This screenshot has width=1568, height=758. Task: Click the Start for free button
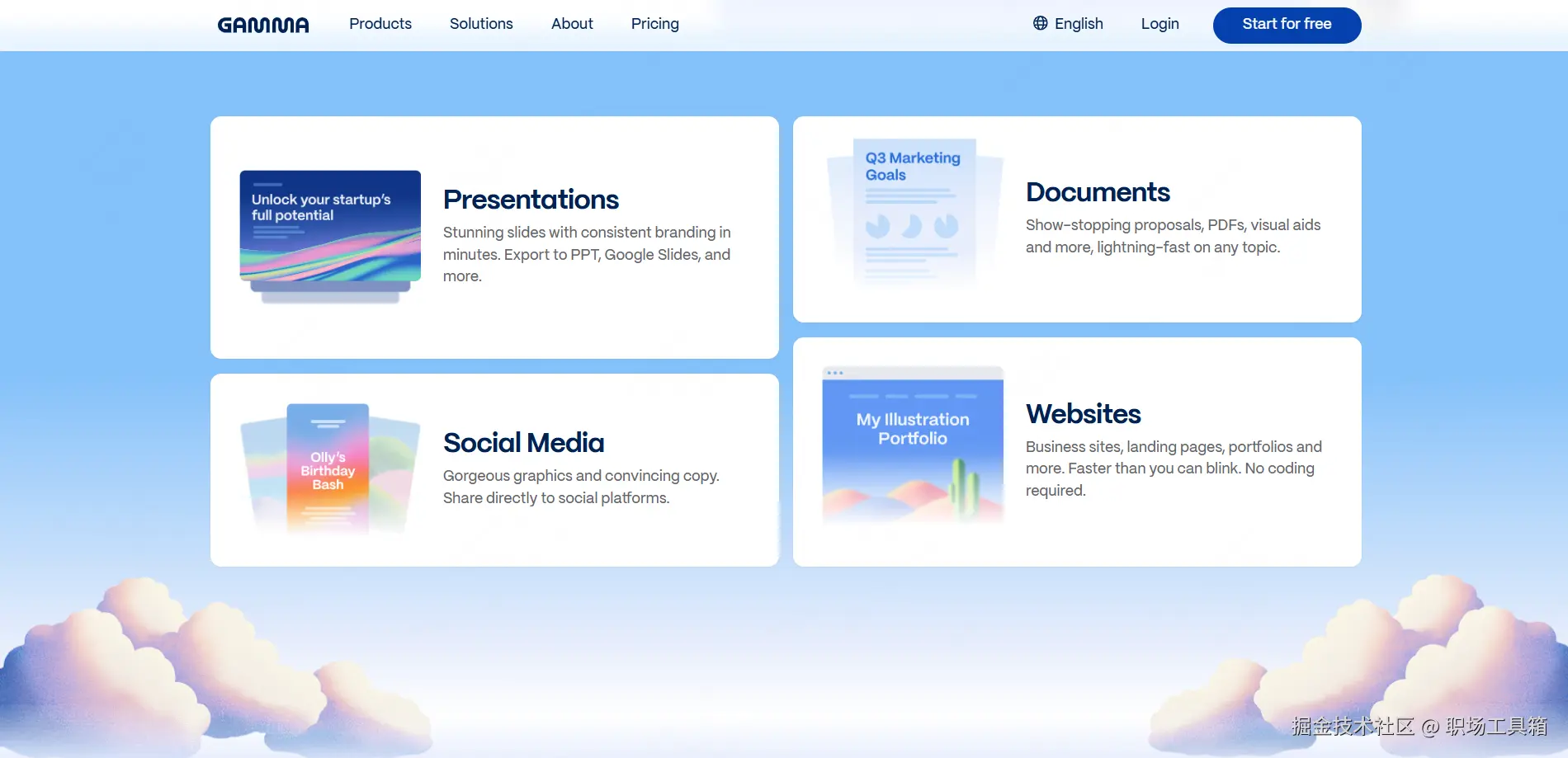(x=1287, y=25)
